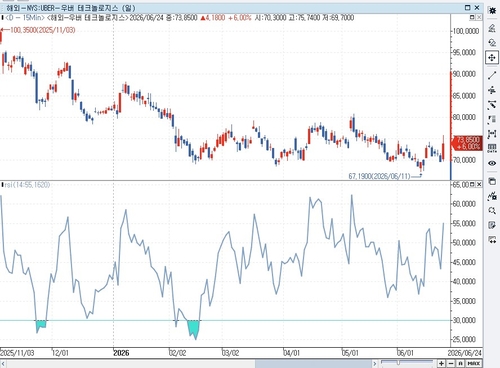Click the chart sync arrows icon
Viewport: 500px width, 368px height.
click(492, 240)
